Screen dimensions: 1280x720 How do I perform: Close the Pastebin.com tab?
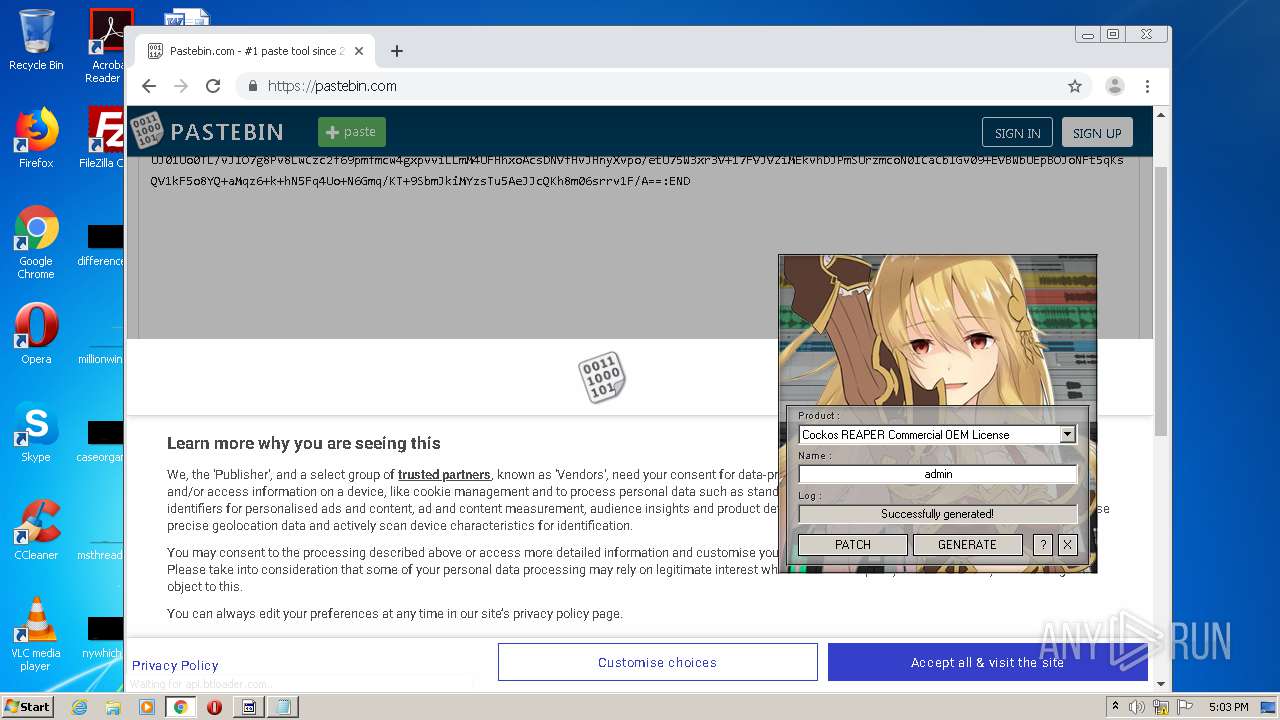(x=359, y=51)
